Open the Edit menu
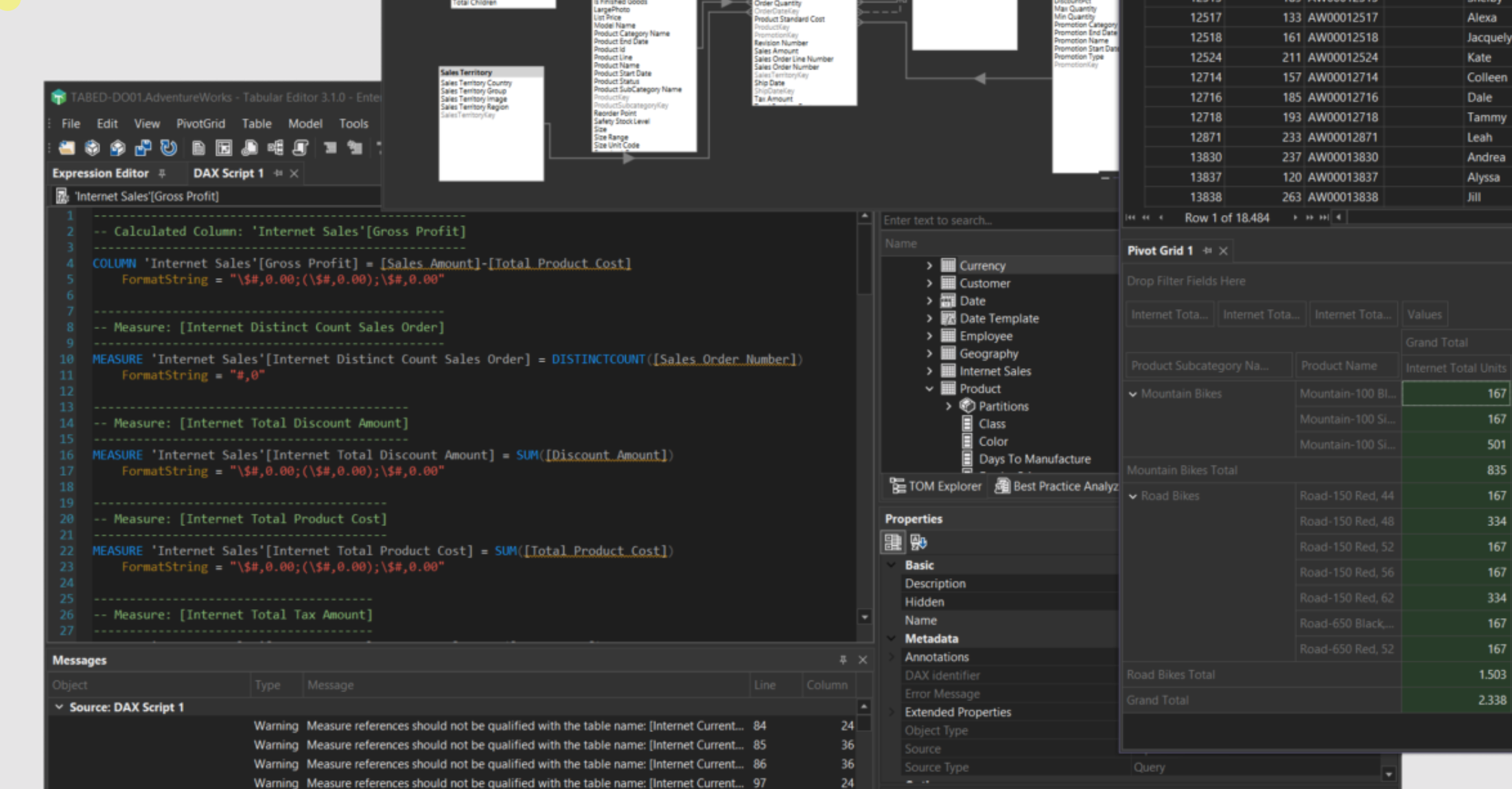The height and width of the screenshot is (789, 1512). (107, 124)
